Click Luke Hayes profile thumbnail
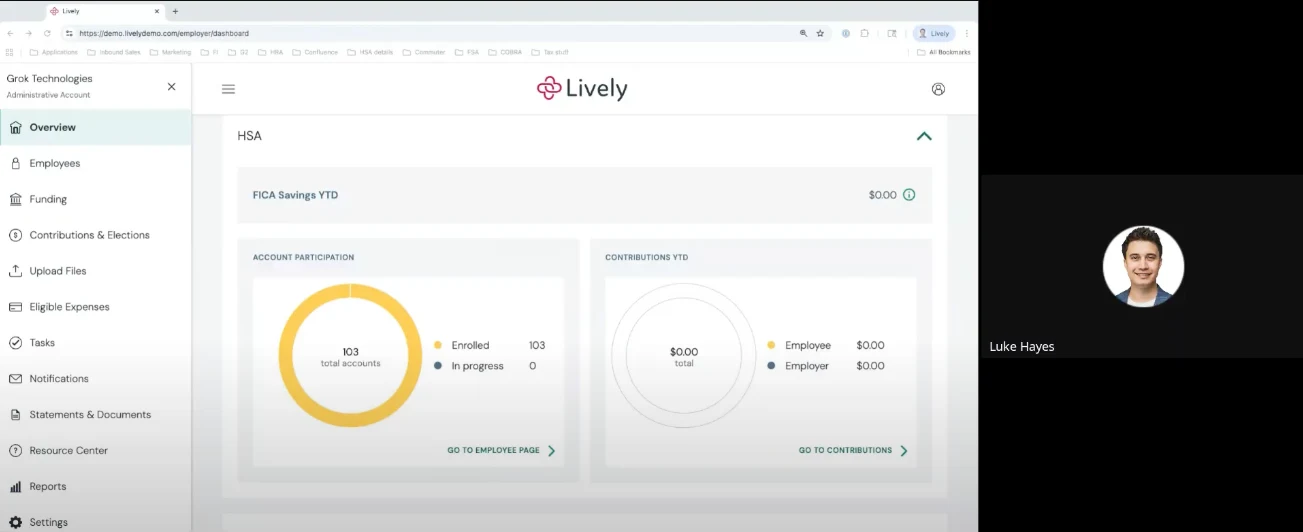 click(1143, 266)
